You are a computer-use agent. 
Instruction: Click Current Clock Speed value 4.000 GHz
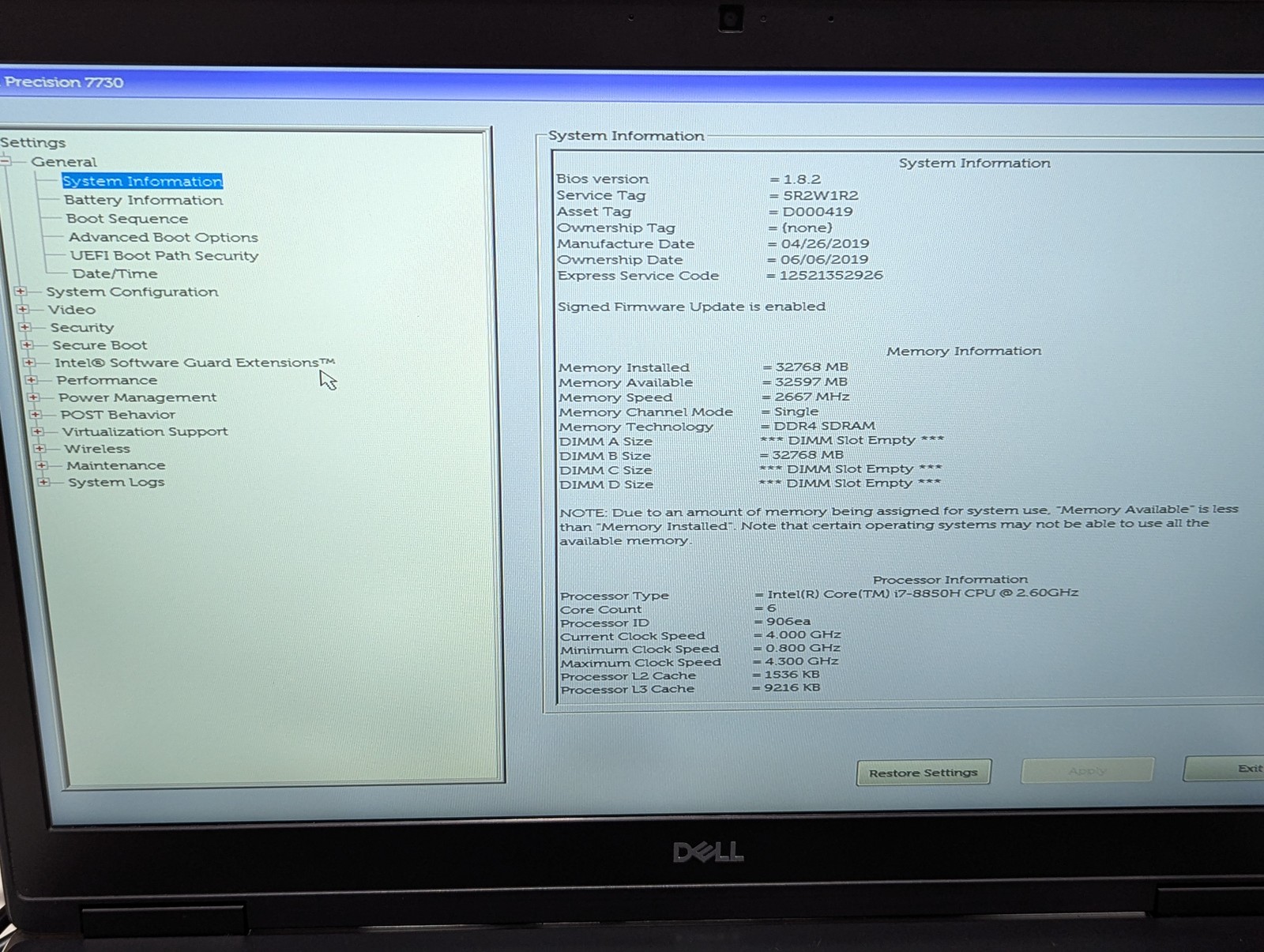(x=803, y=634)
